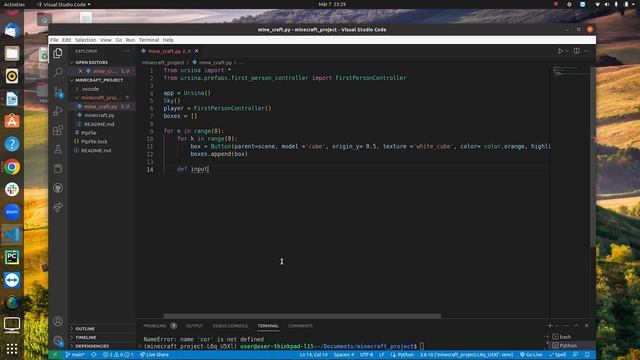The height and width of the screenshot is (360, 640).
Task: Expand the Timeline section
Action: pyautogui.click(x=86, y=338)
